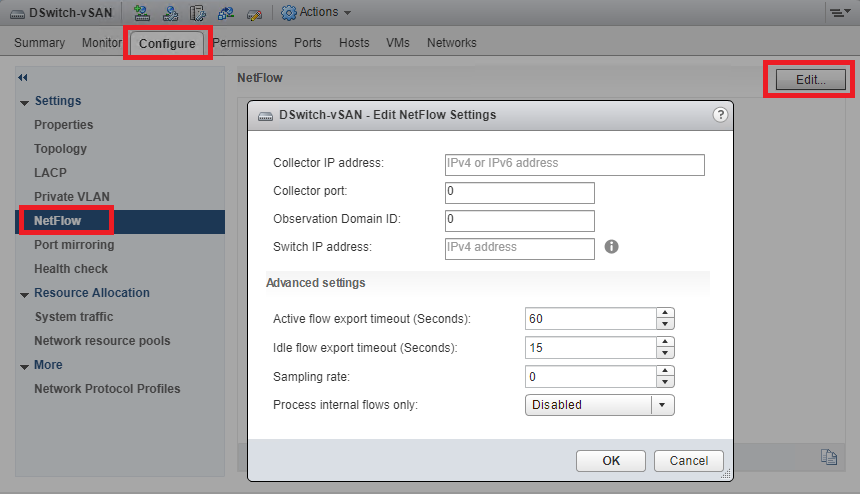Image resolution: width=860 pixels, height=494 pixels.
Task: Collapse the sidebar with the double-arrow icon
Action: [x=23, y=77]
